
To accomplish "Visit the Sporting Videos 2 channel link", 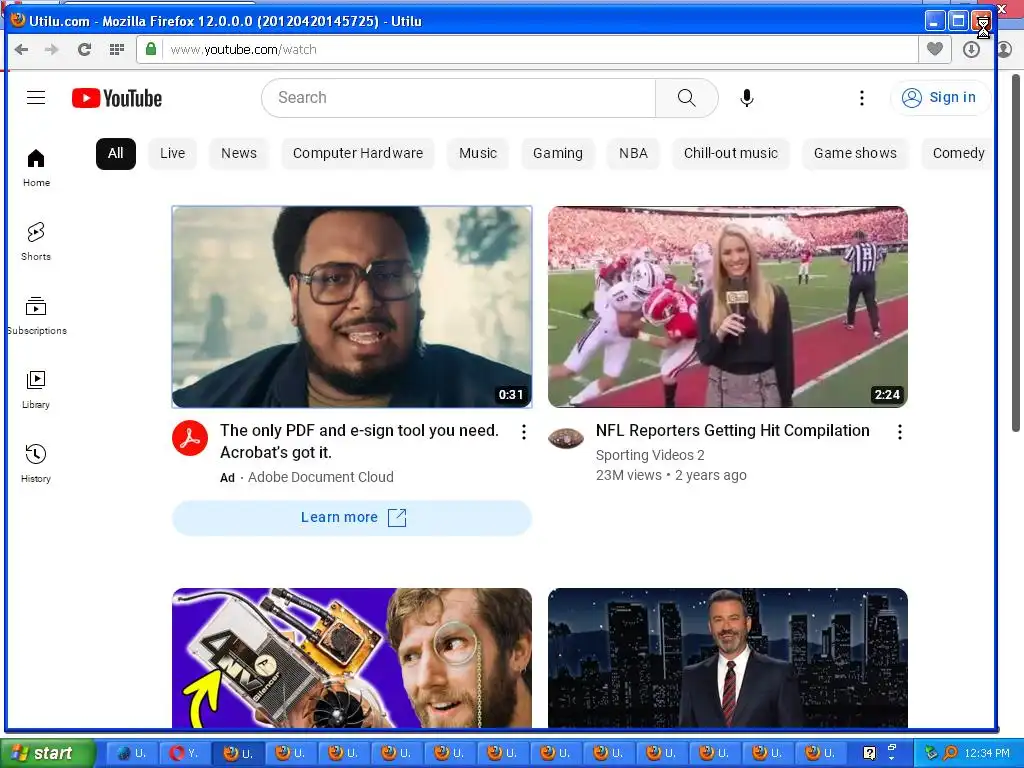I will [x=650, y=455].
